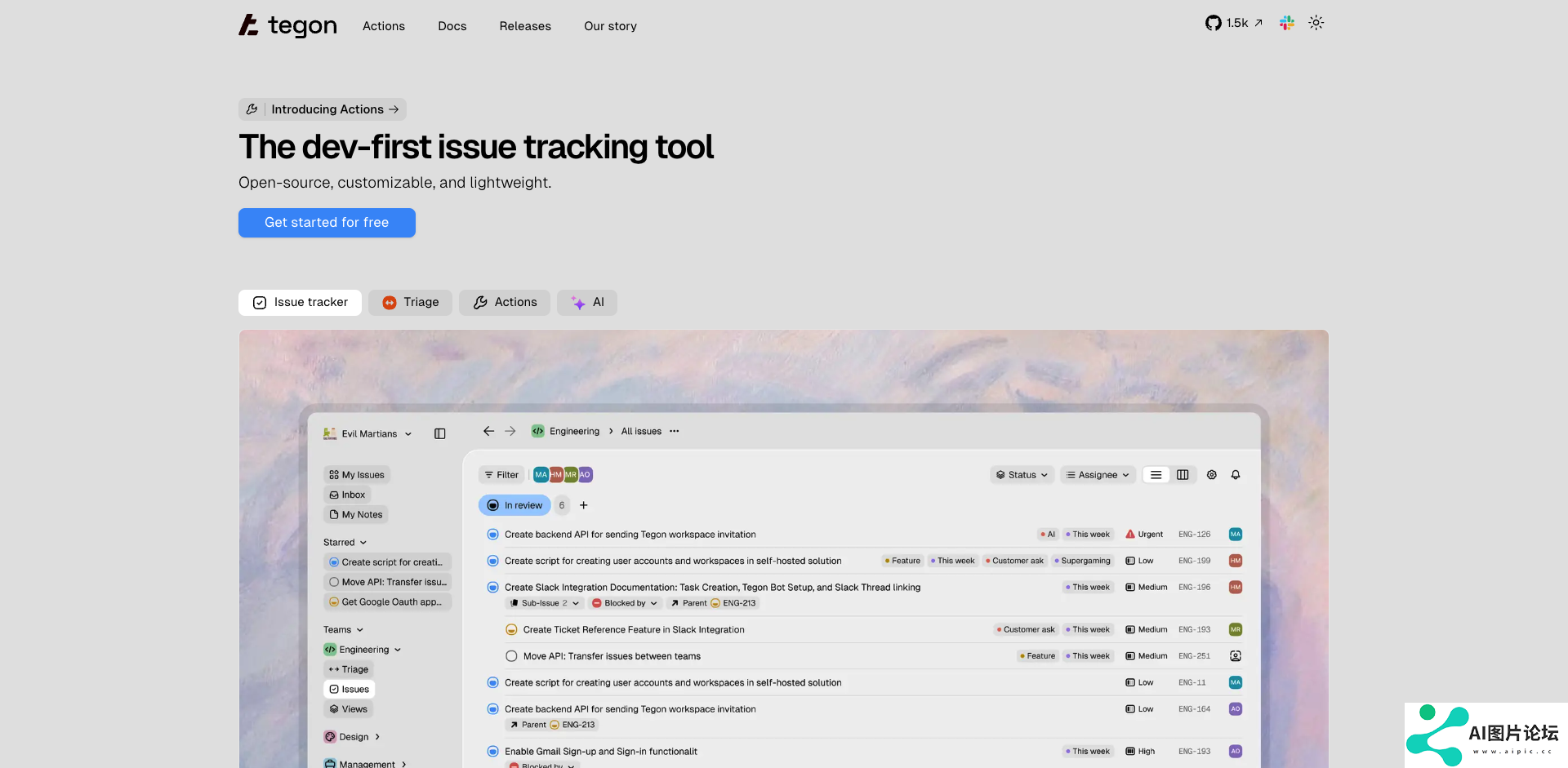Click the Urgent priority icon on ENG-126
This screenshot has width=1568, height=768.
[x=1130, y=535]
